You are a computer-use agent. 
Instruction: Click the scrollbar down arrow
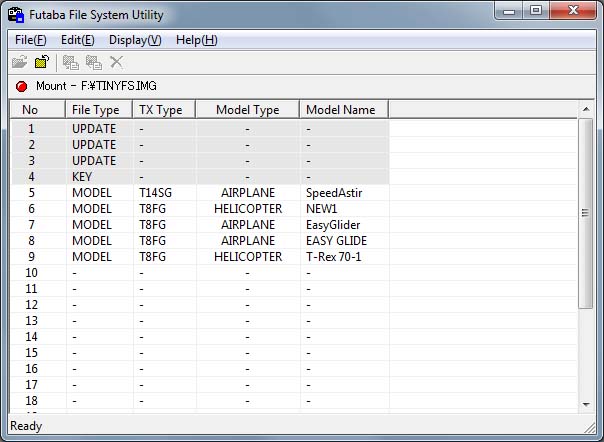[586, 403]
